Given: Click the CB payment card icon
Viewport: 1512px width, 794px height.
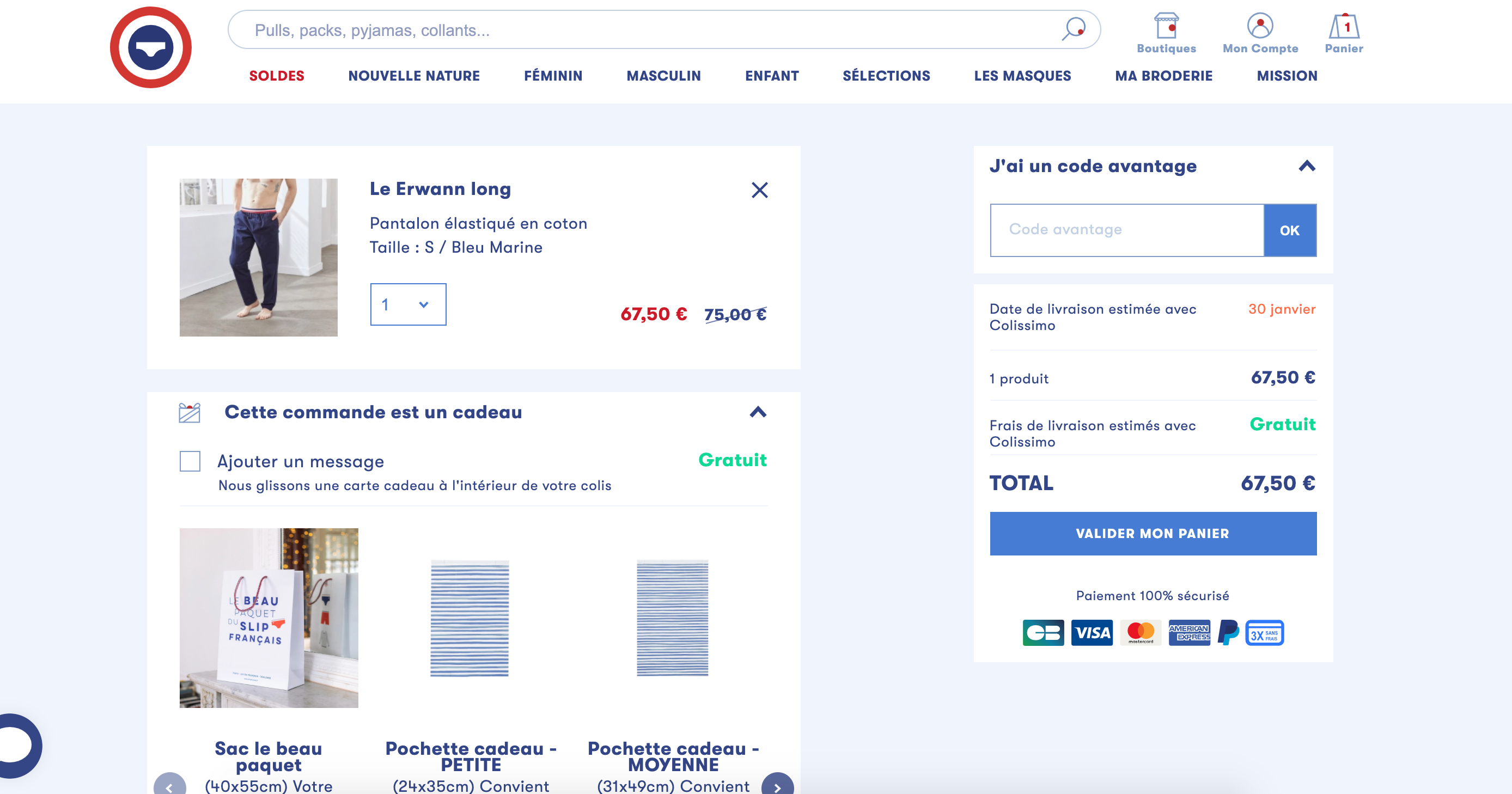Looking at the screenshot, I should 1043,633.
